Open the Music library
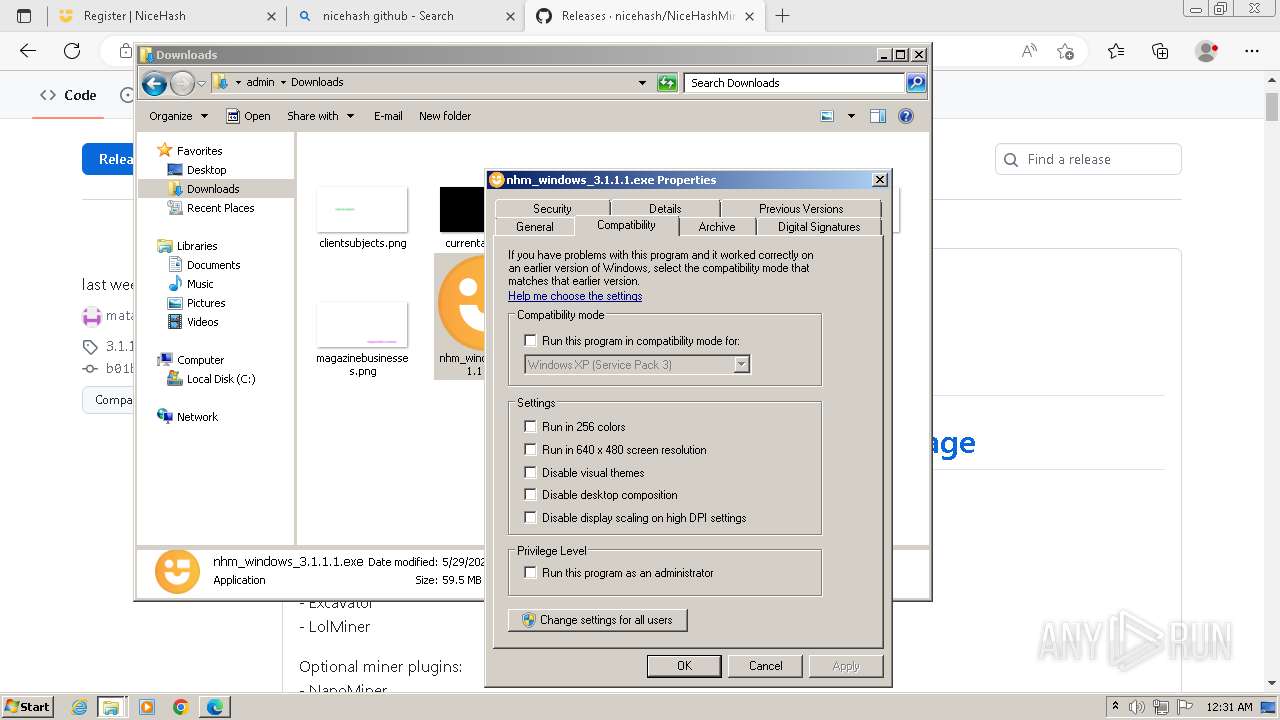Viewport: 1280px width, 720px height. click(200, 284)
